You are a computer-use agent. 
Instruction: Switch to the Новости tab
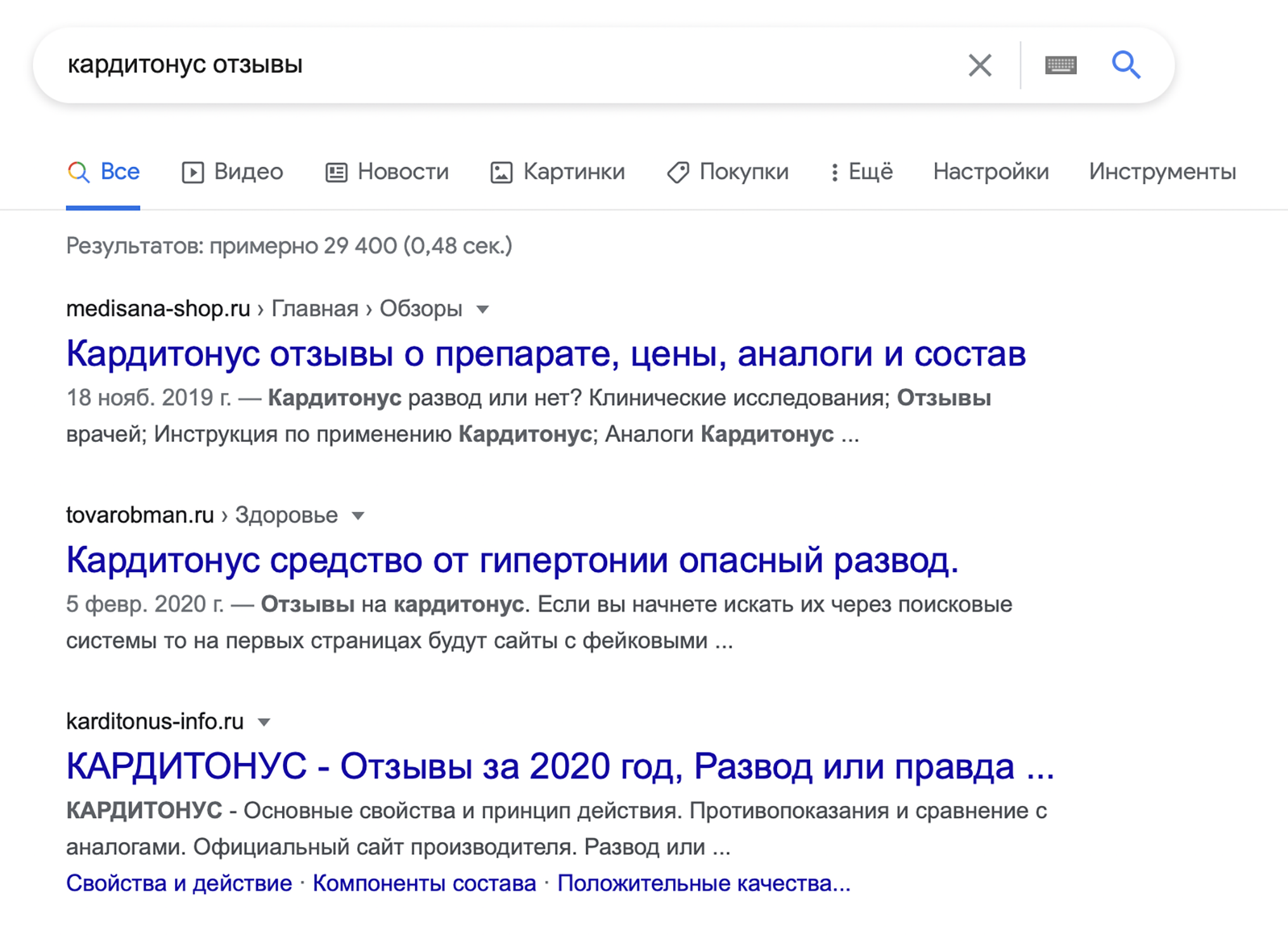point(387,172)
